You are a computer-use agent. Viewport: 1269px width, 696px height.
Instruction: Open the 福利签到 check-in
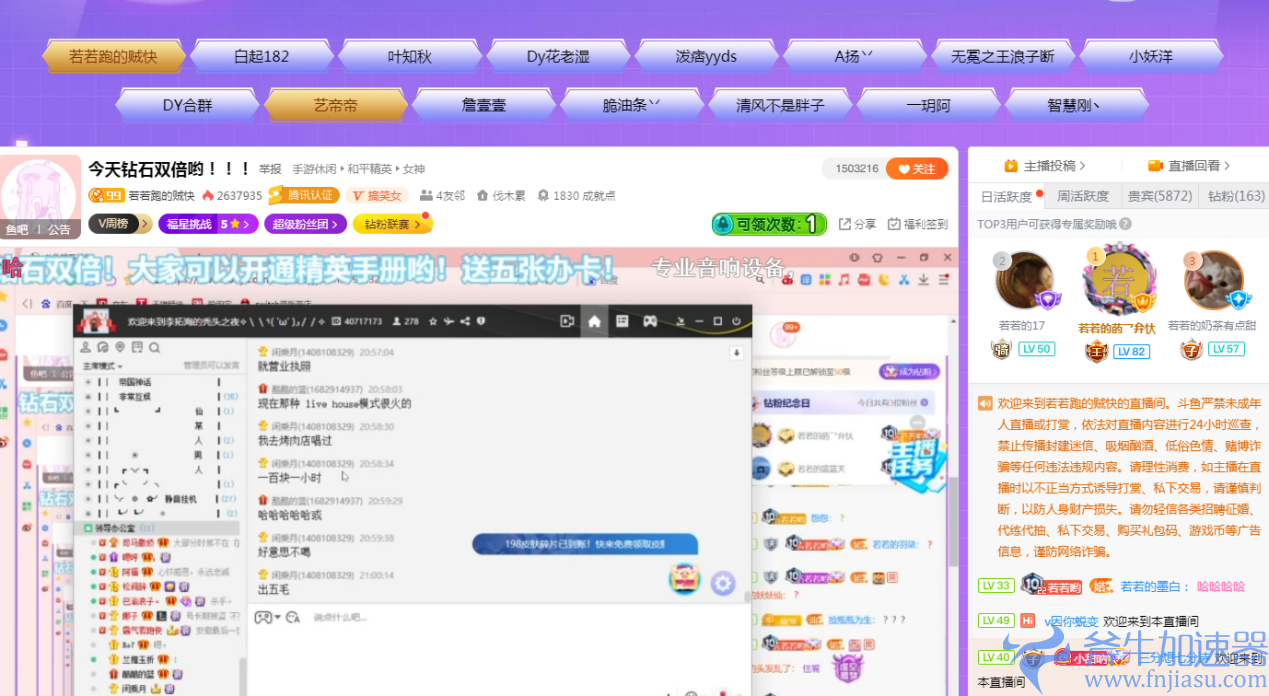[x=917, y=224]
